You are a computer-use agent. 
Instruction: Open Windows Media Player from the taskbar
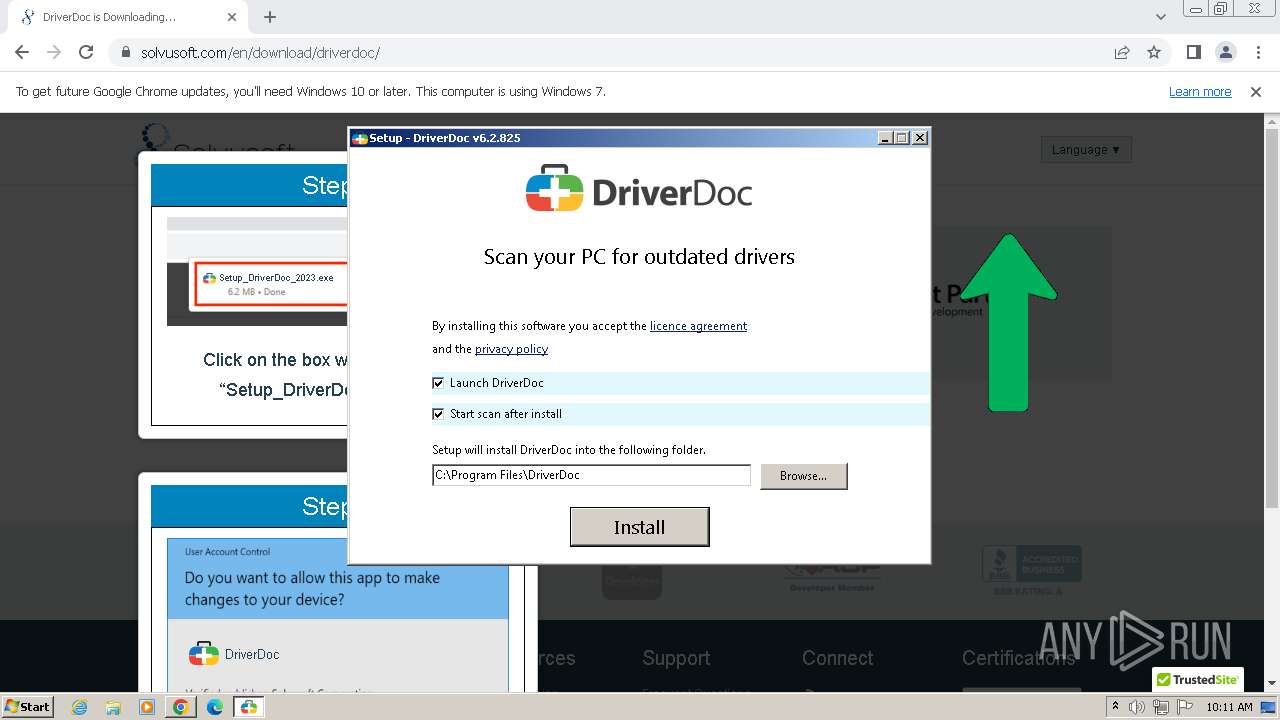(147, 707)
